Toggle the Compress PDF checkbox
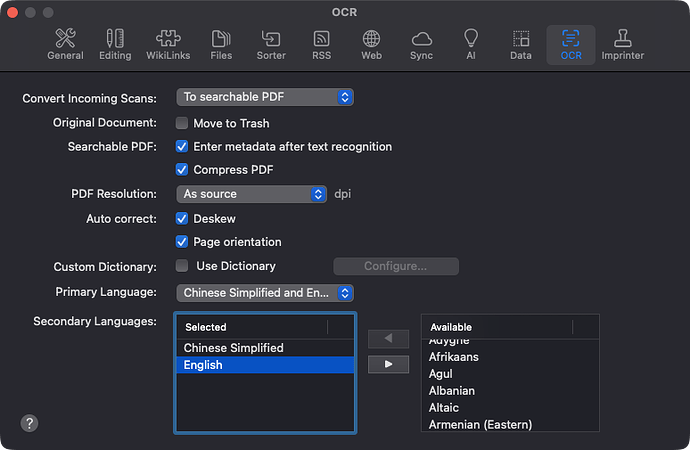Viewport: 690px width, 450px height. [182, 170]
